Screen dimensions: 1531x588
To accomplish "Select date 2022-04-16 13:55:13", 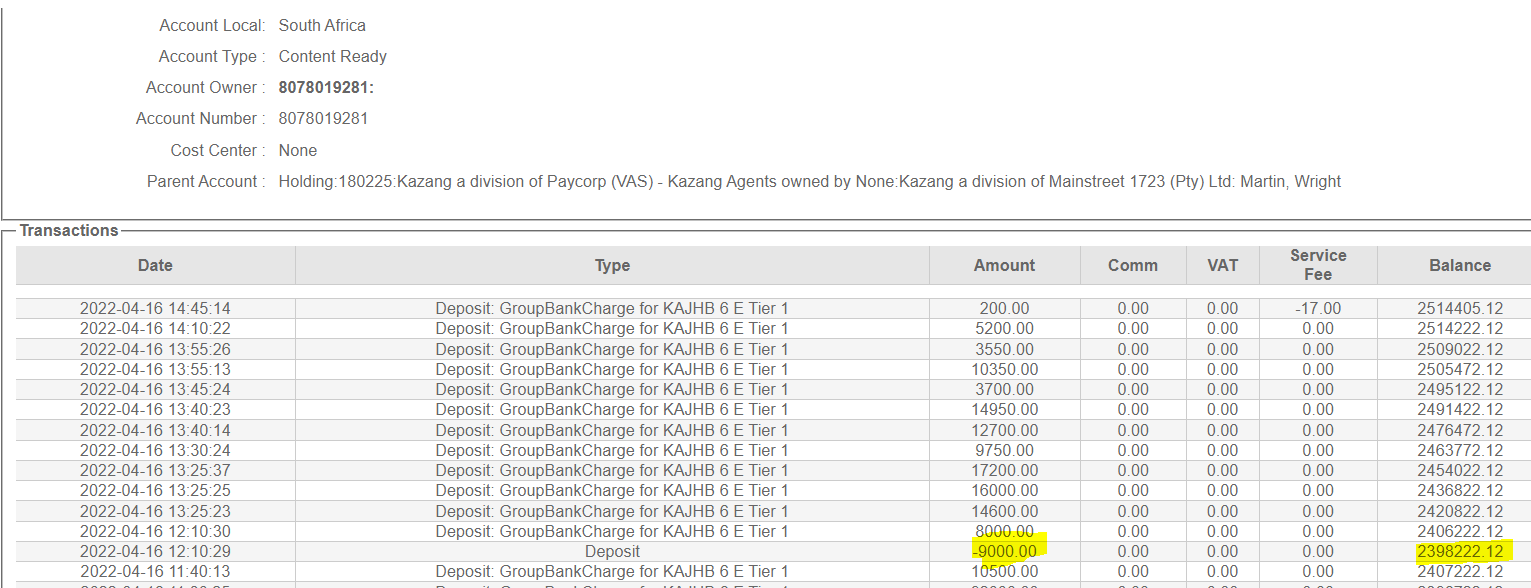I will 155,369.
